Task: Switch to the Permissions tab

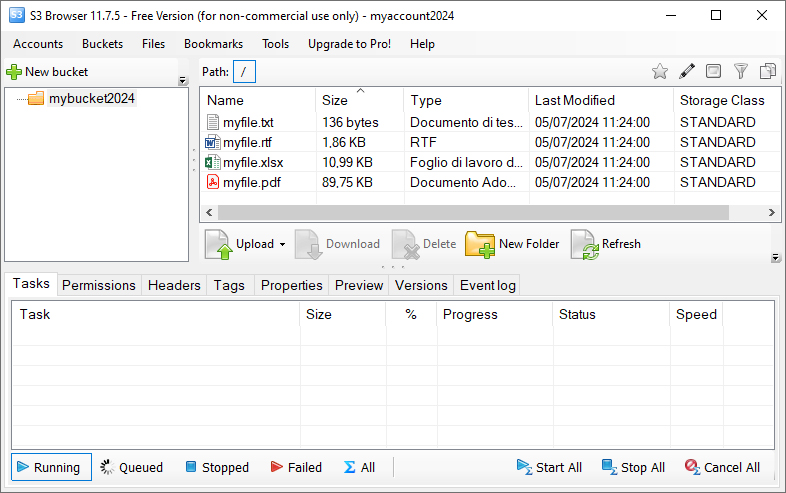Action: (x=99, y=285)
